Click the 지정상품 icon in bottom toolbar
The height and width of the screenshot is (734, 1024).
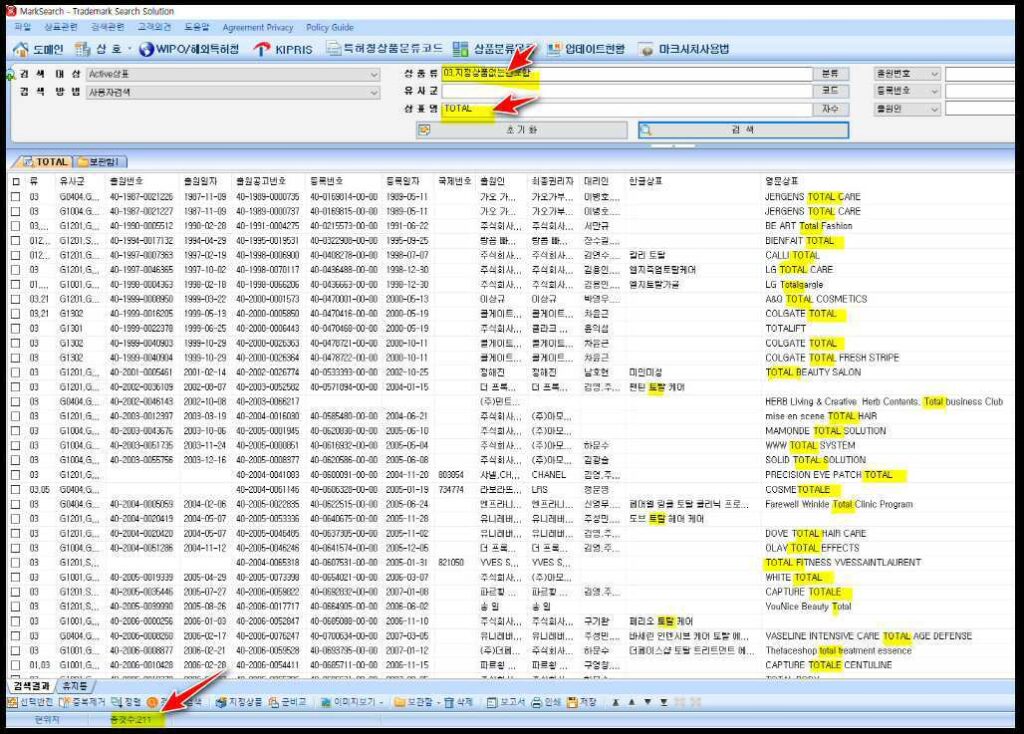(x=221, y=702)
